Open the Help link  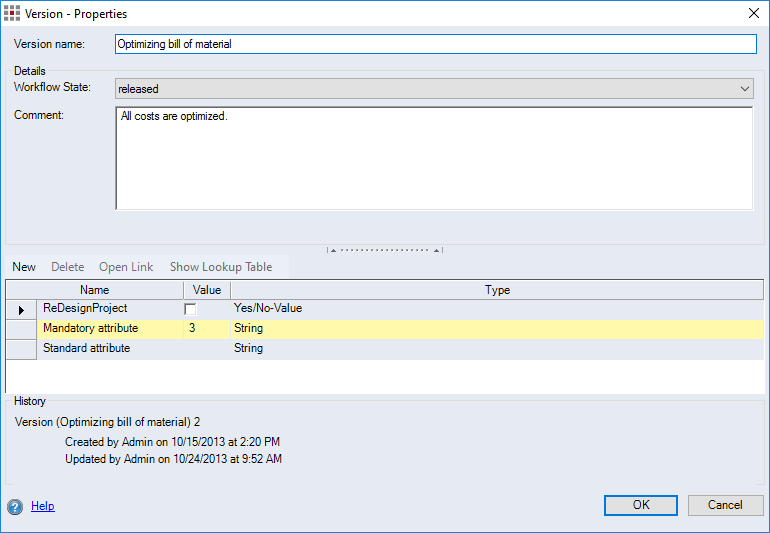(42, 506)
